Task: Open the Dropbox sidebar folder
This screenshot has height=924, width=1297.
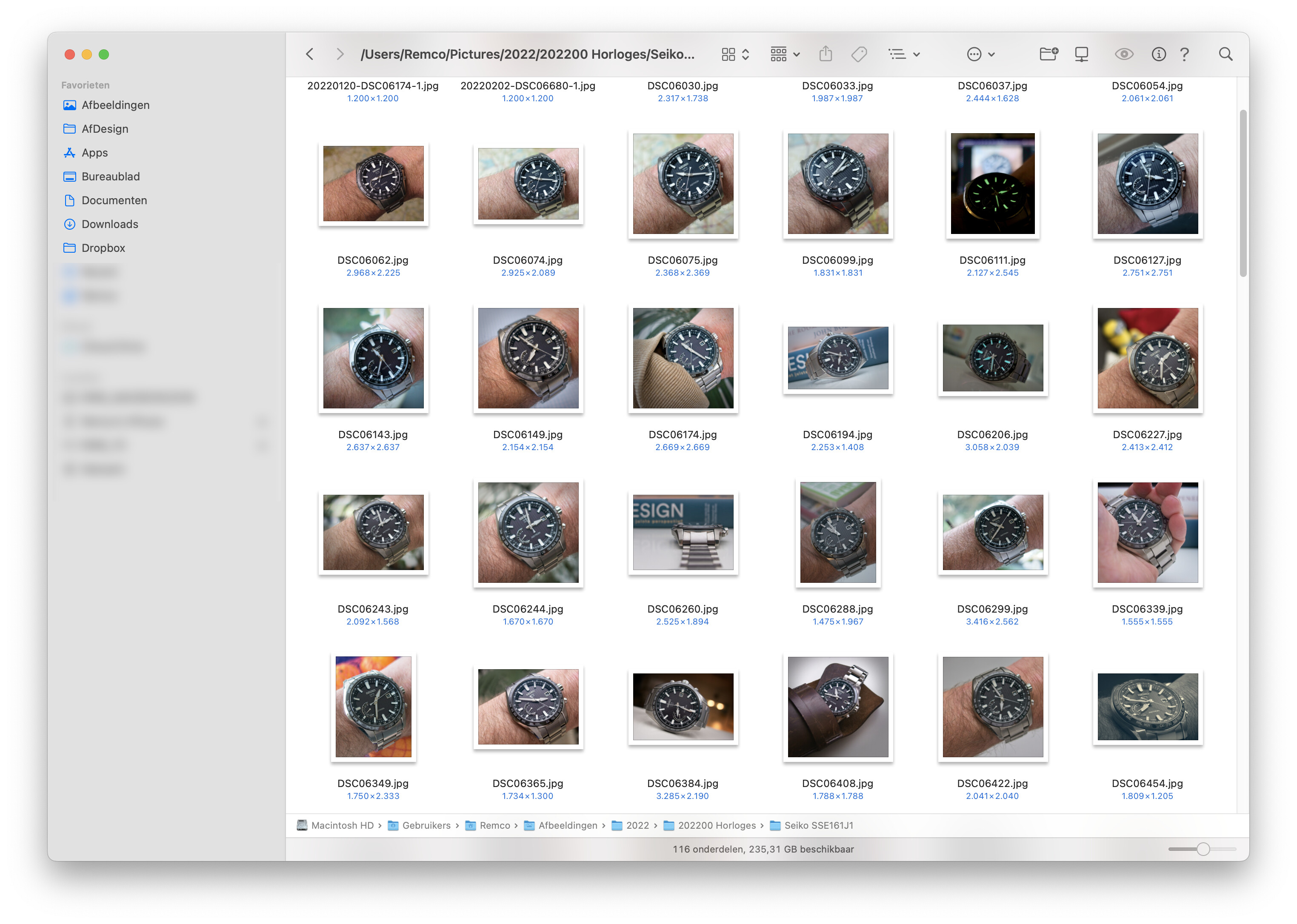Action: click(x=103, y=248)
